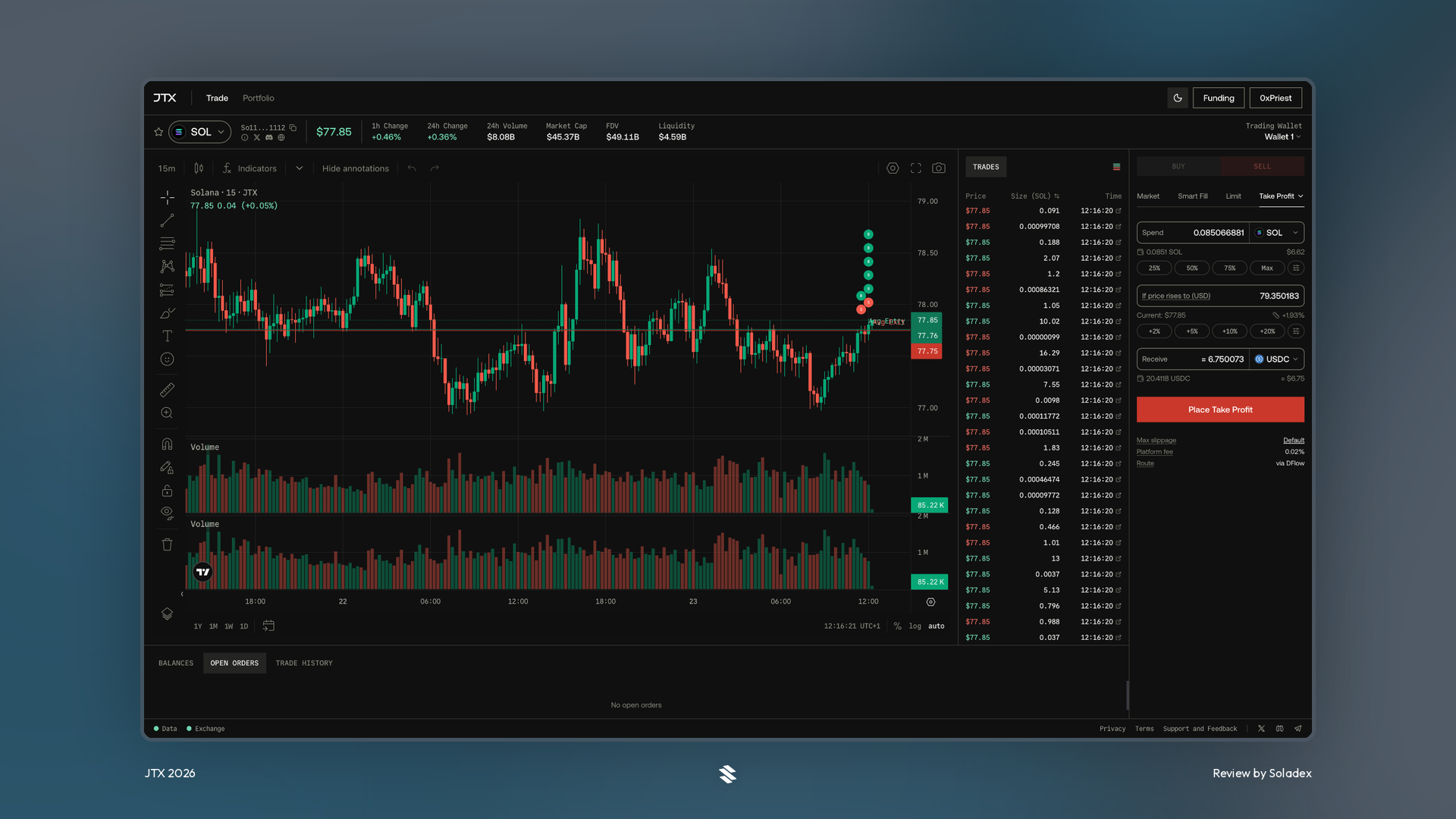
Task: Switch to the Market order tab
Action: 1148,196
